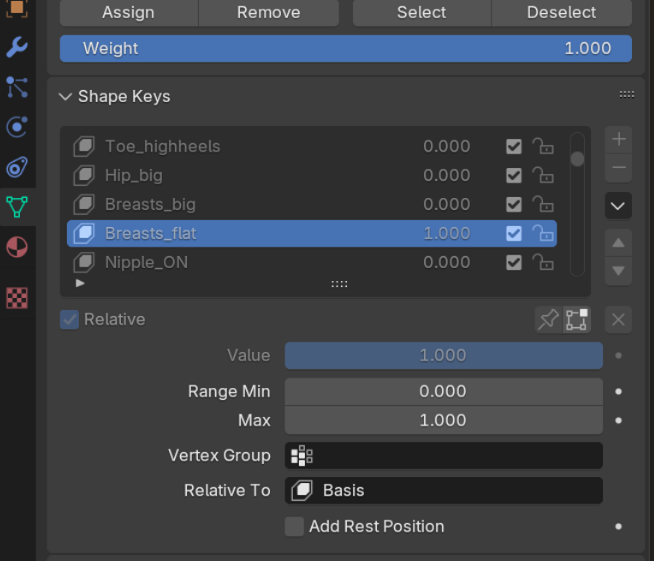Open the Particles properties tab
Image resolution: width=654 pixels, height=561 pixels.
(x=17, y=87)
